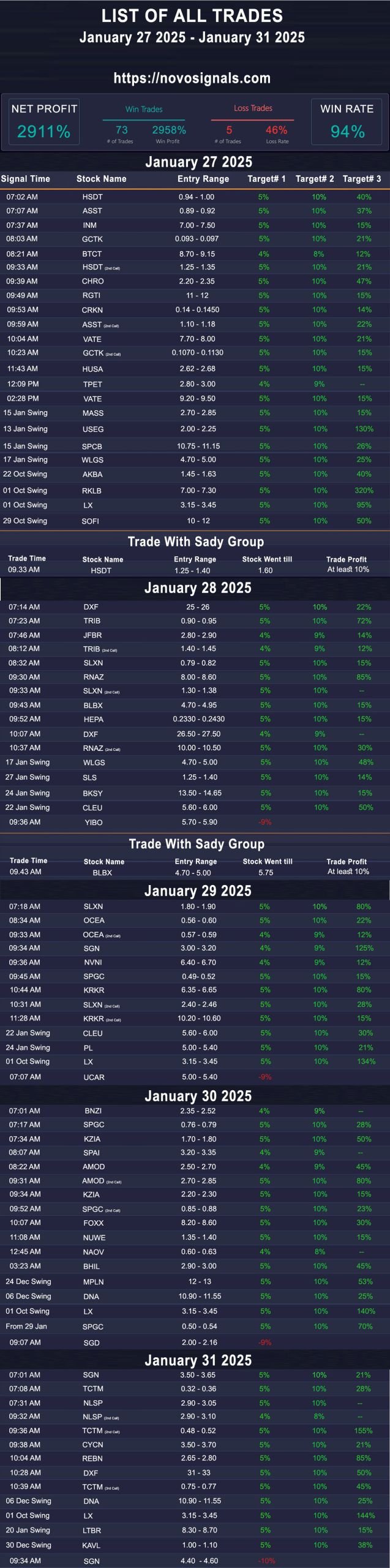Open the novosignals.com website link

(192, 78)
